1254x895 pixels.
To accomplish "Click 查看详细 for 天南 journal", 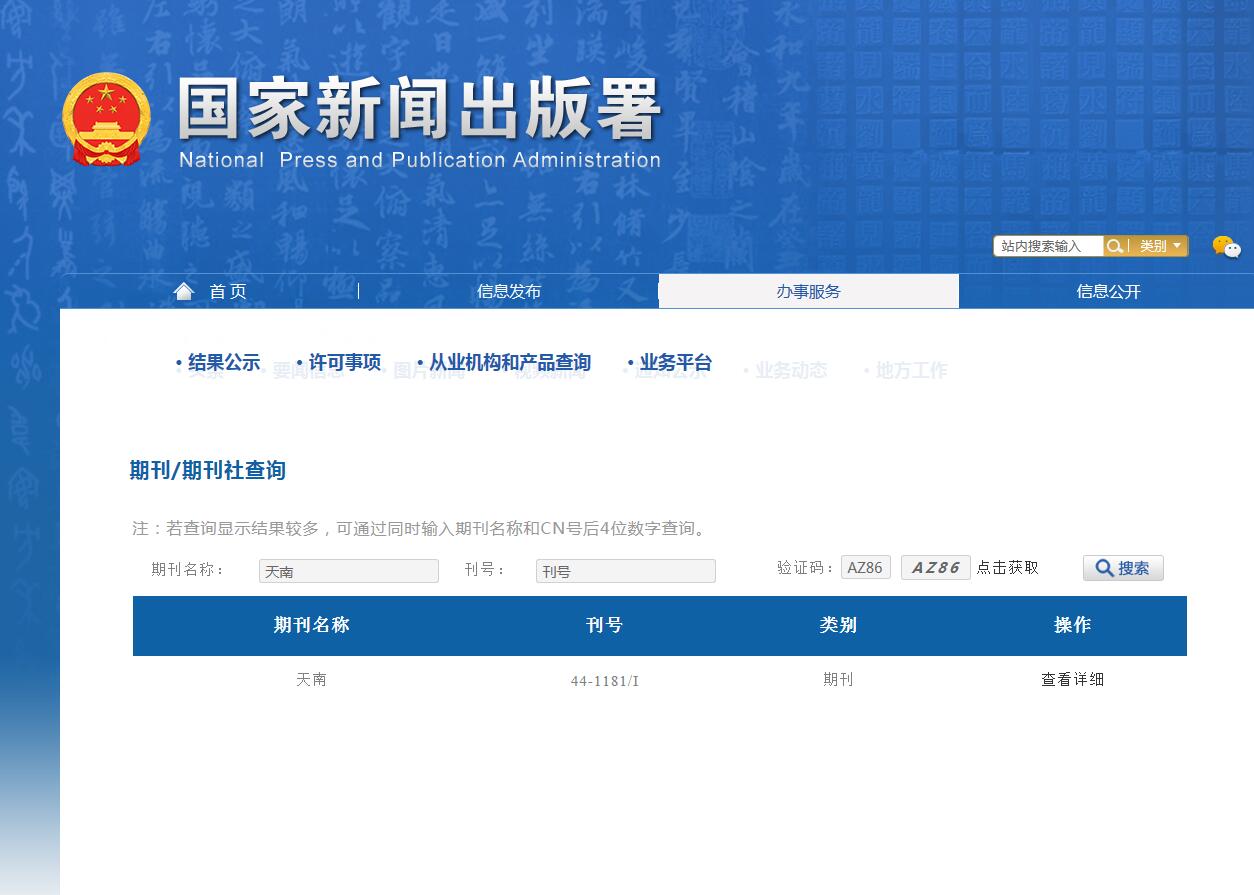I will [x=1070, y=679].
